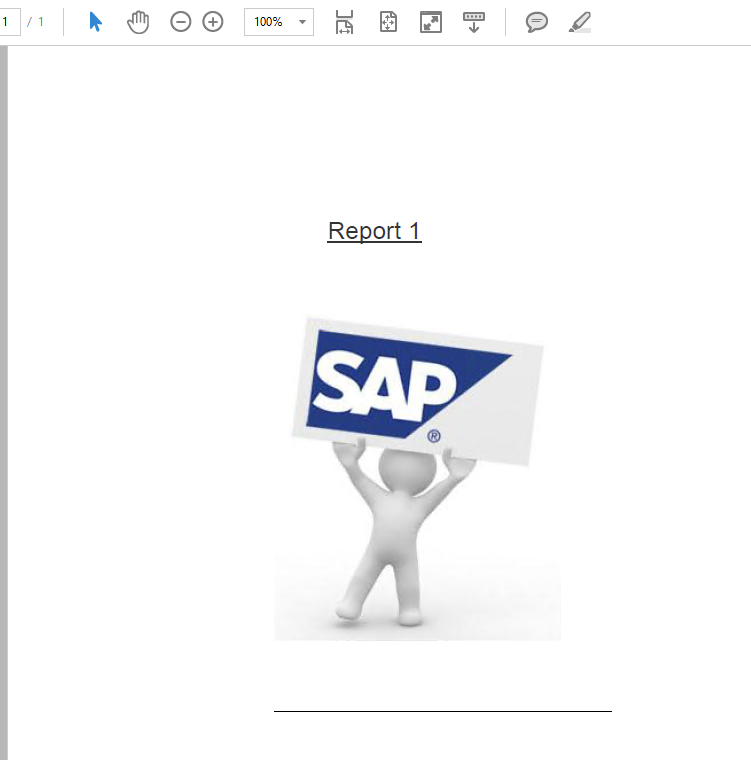Click the horizontal line below the image
This screenshot has width=751, height=760.
click(442, 711)
